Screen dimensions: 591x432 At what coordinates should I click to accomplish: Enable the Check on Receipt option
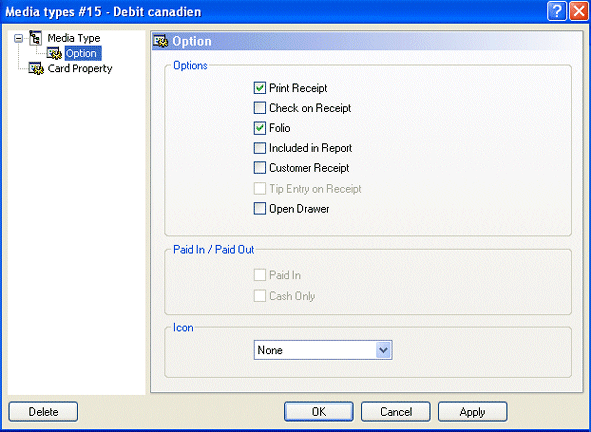pyautogui.click(x=260, y=108)
